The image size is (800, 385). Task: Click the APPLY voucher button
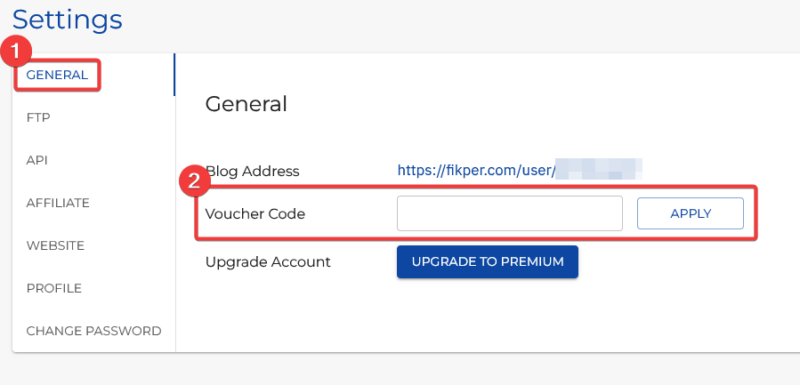[690, 213]
